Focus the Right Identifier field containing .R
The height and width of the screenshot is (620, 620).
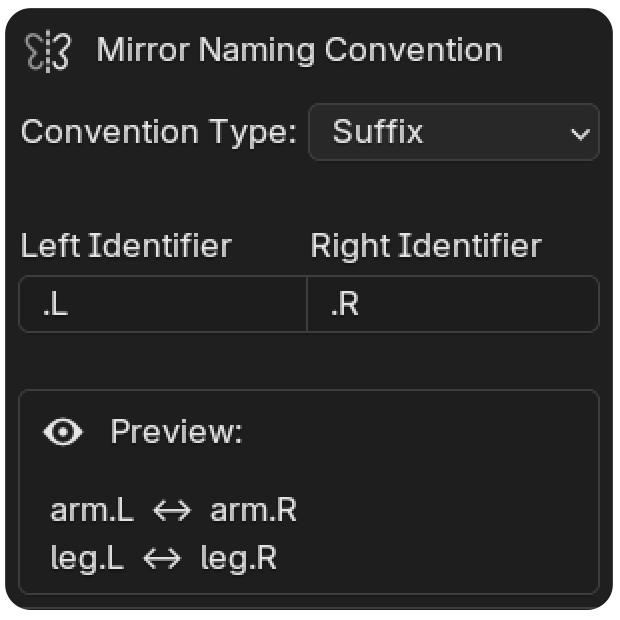pyautogui.click(x=453, y=304)
